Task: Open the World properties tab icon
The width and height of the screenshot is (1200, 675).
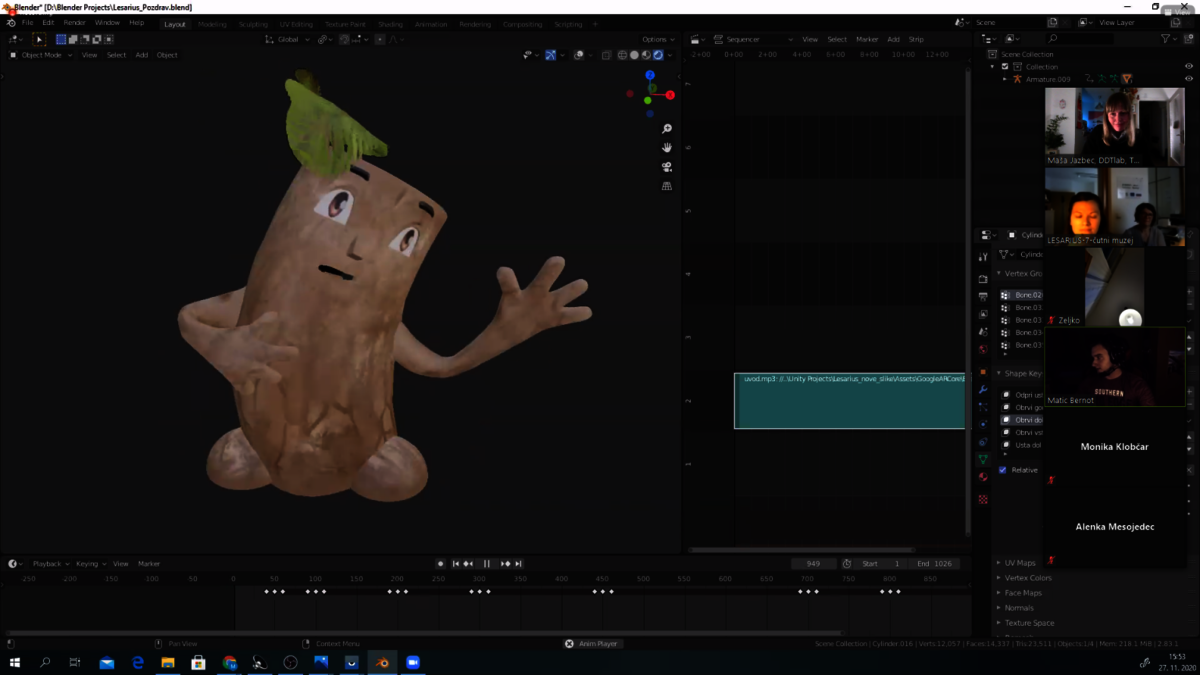Action: [983, 350]
